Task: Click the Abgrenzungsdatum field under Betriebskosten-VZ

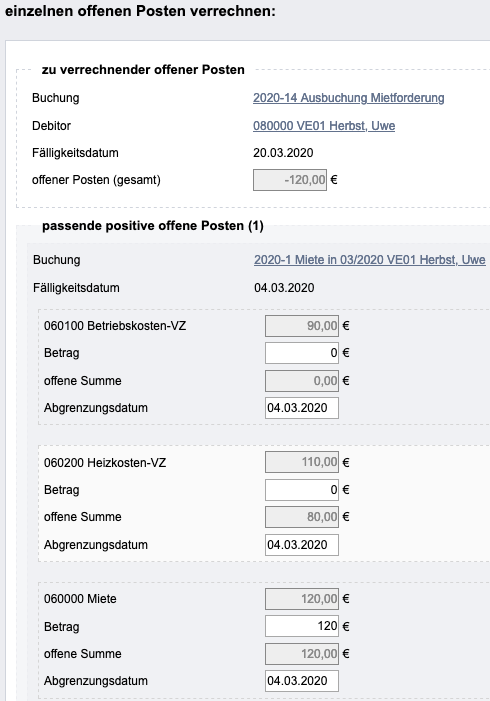Action: [302, 408]
